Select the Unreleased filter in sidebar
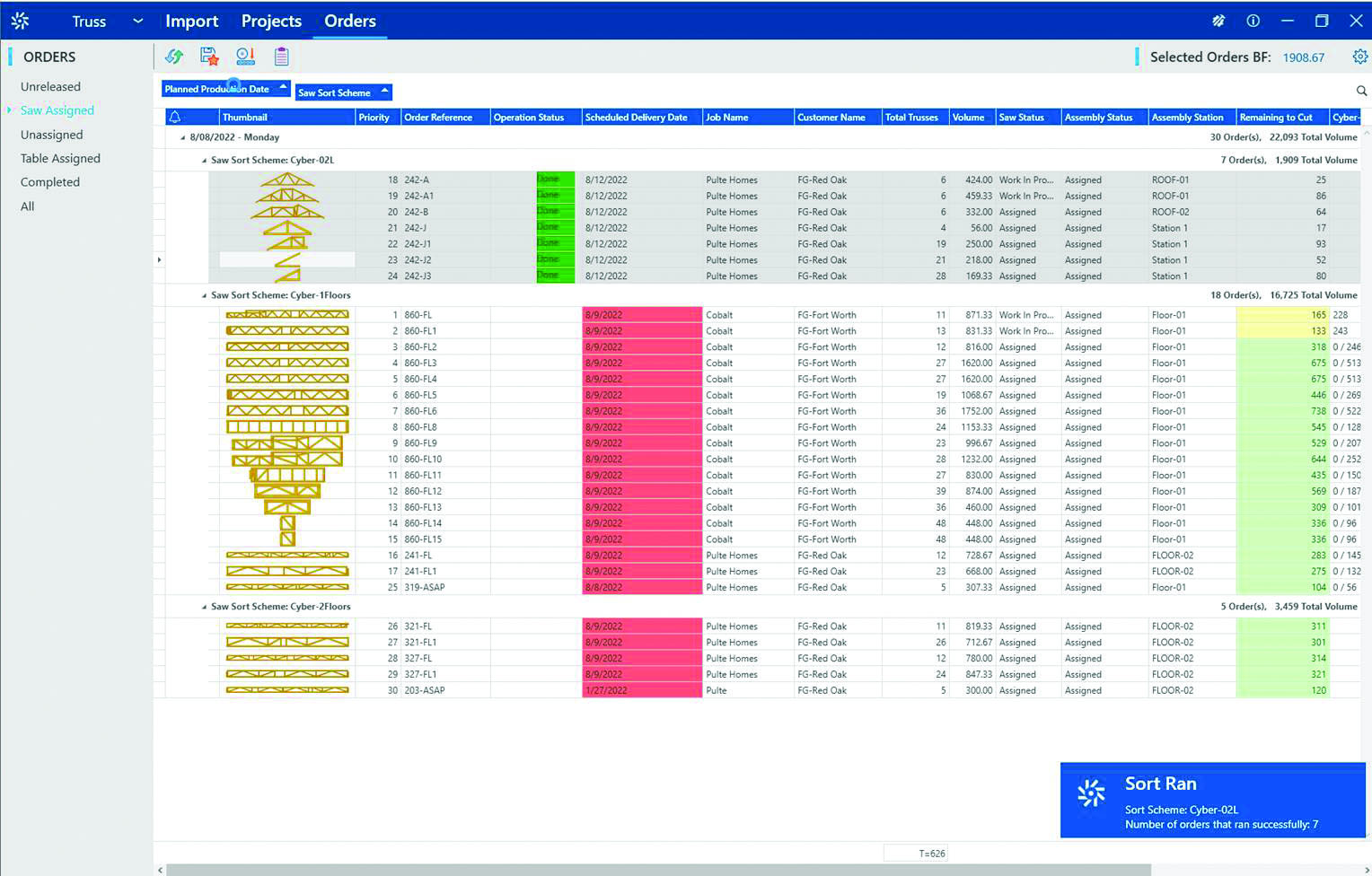The width and height of the screenshot is (1372, 876). [50, 86]
